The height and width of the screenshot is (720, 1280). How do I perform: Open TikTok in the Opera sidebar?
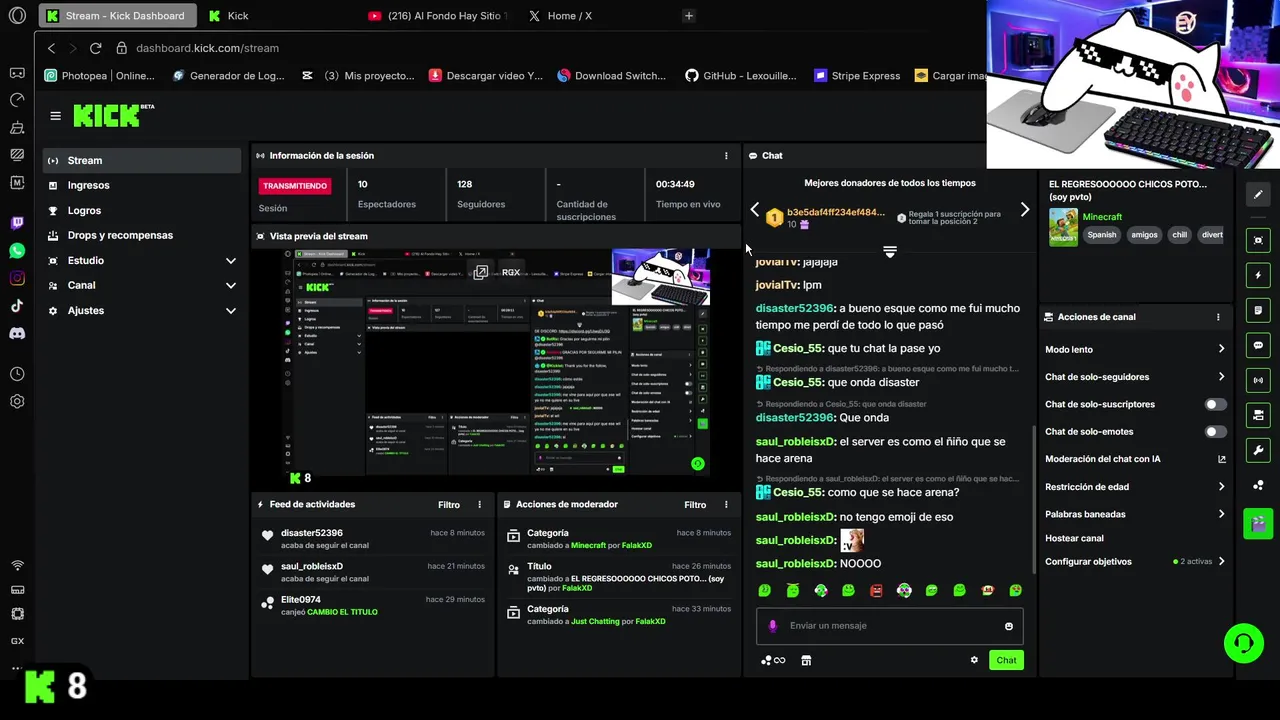(x=17, y=306)
